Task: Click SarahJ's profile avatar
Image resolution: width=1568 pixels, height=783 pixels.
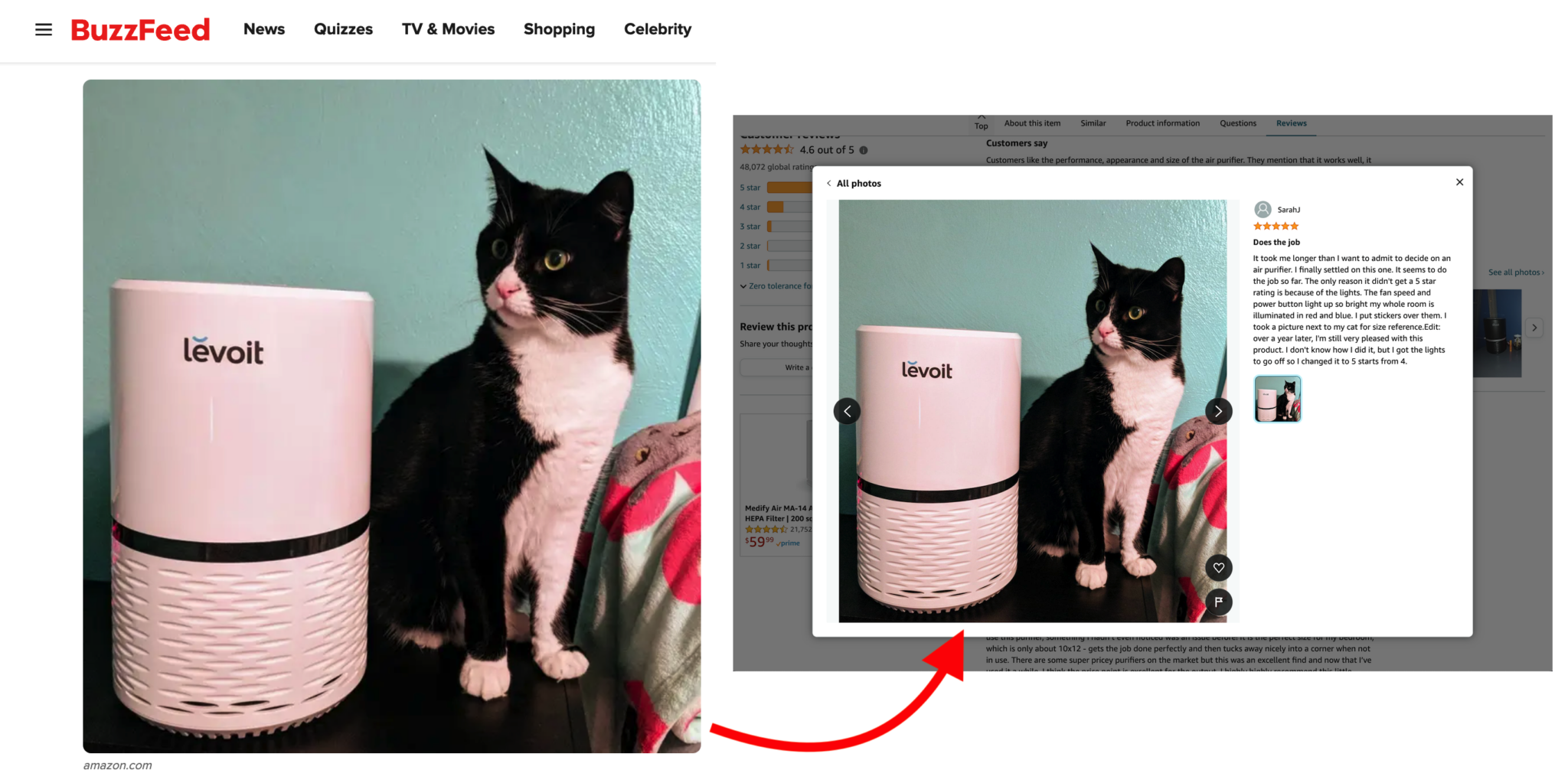Action: point(1263,209)
